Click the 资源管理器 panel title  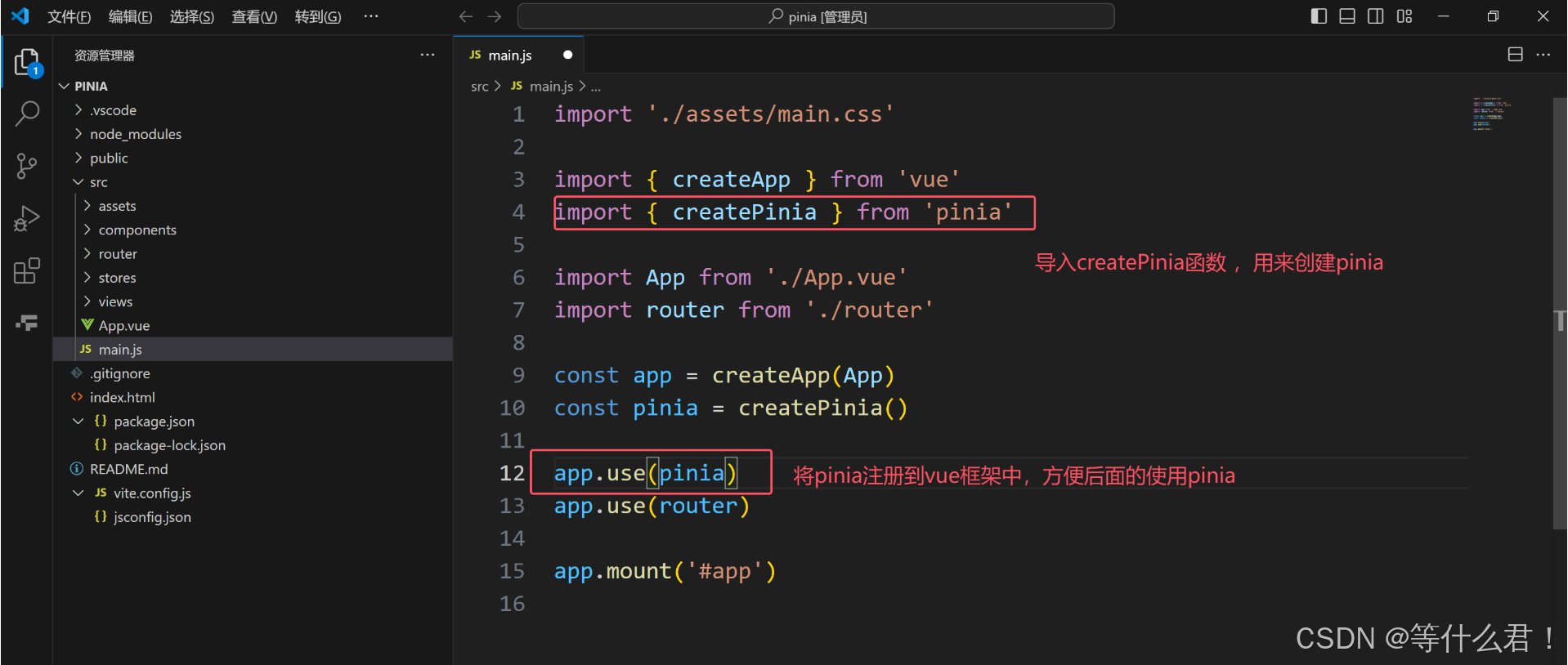pos(105,56)
